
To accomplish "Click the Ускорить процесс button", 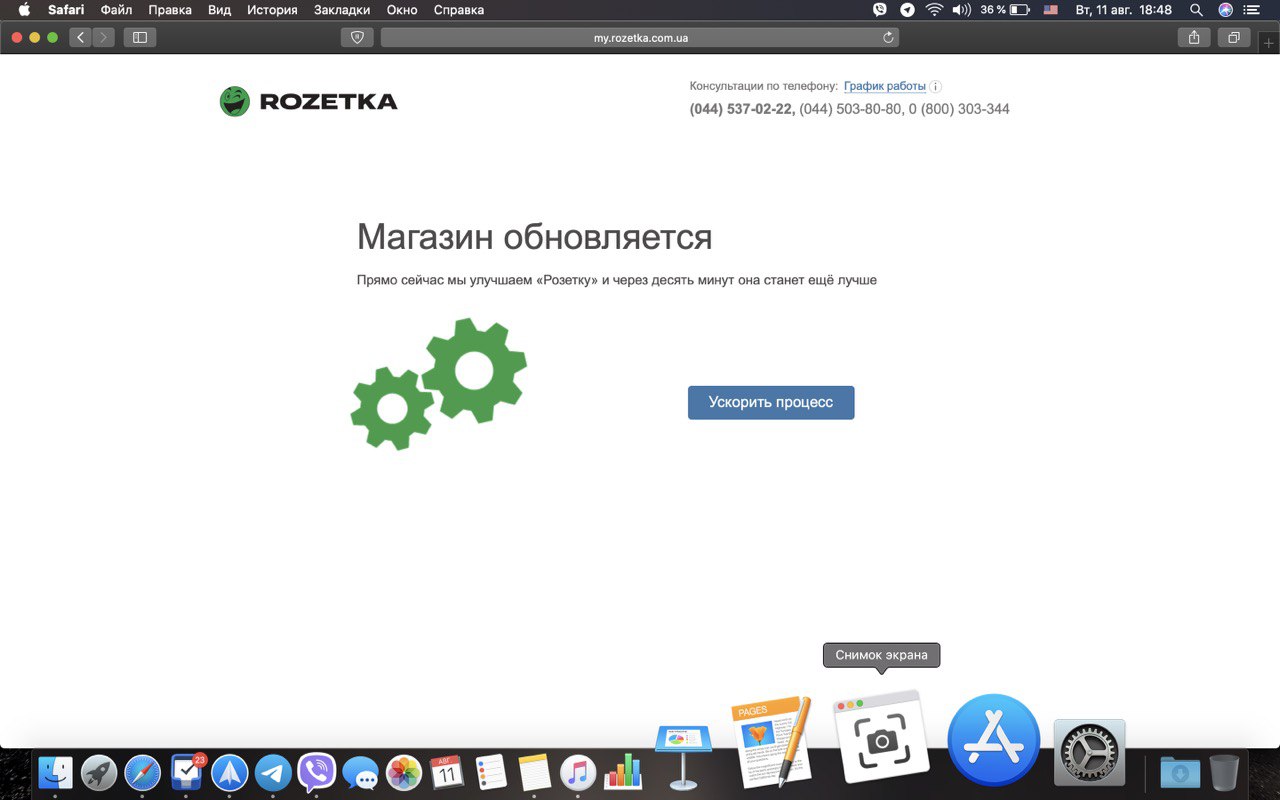I will pyautogui.click(x=771, y=402).
